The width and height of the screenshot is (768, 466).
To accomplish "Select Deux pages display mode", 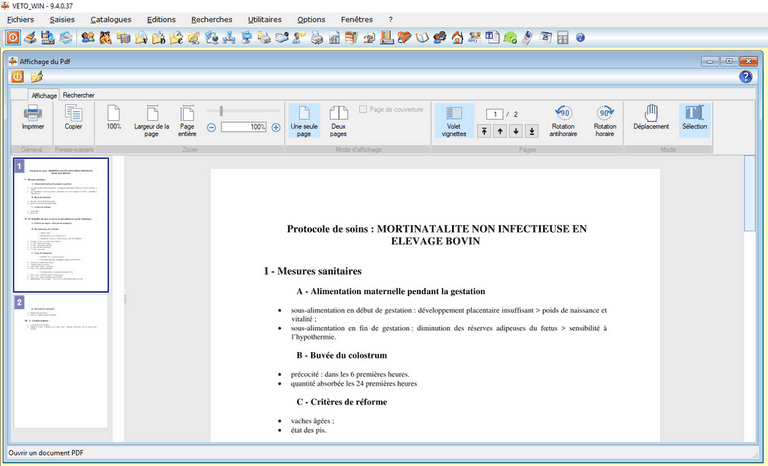I will coord(338,121).
